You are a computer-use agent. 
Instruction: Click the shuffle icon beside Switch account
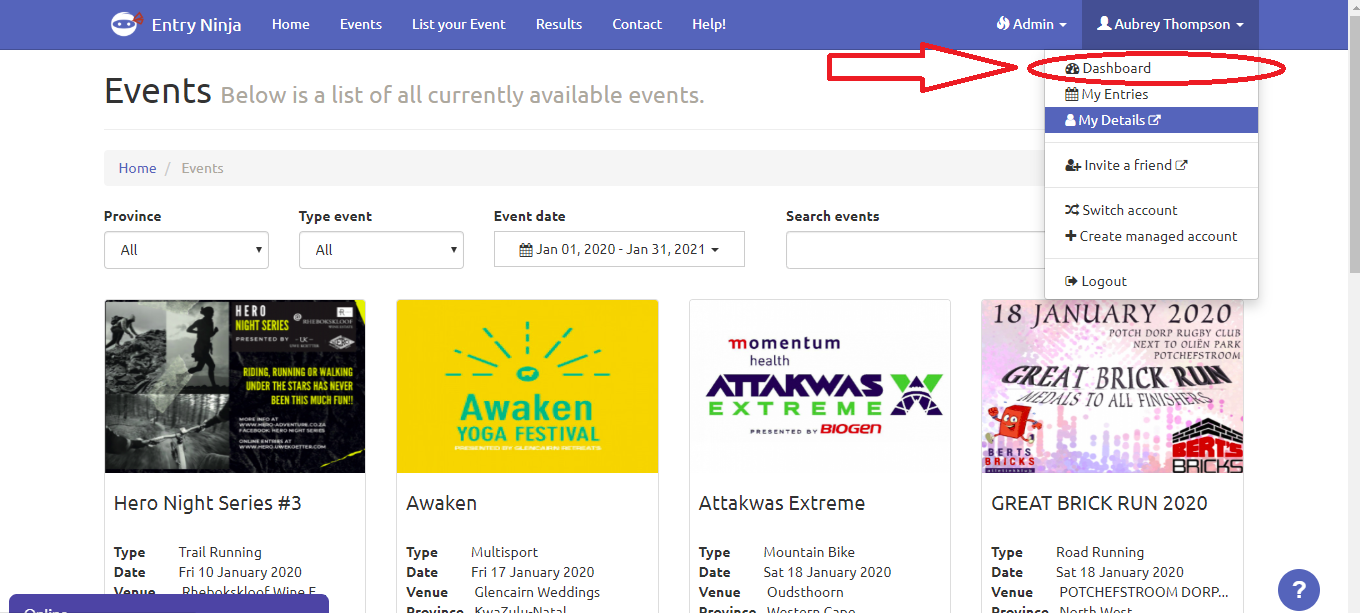click(x=1072, y=211)
